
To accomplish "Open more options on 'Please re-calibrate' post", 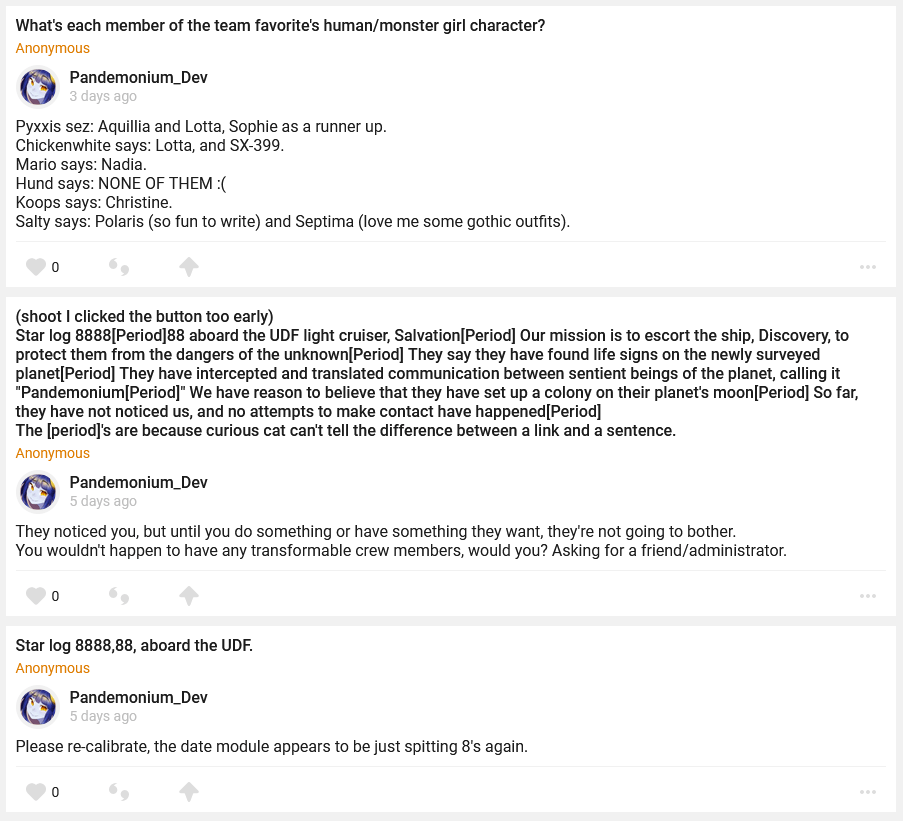I will coord(867,792).
